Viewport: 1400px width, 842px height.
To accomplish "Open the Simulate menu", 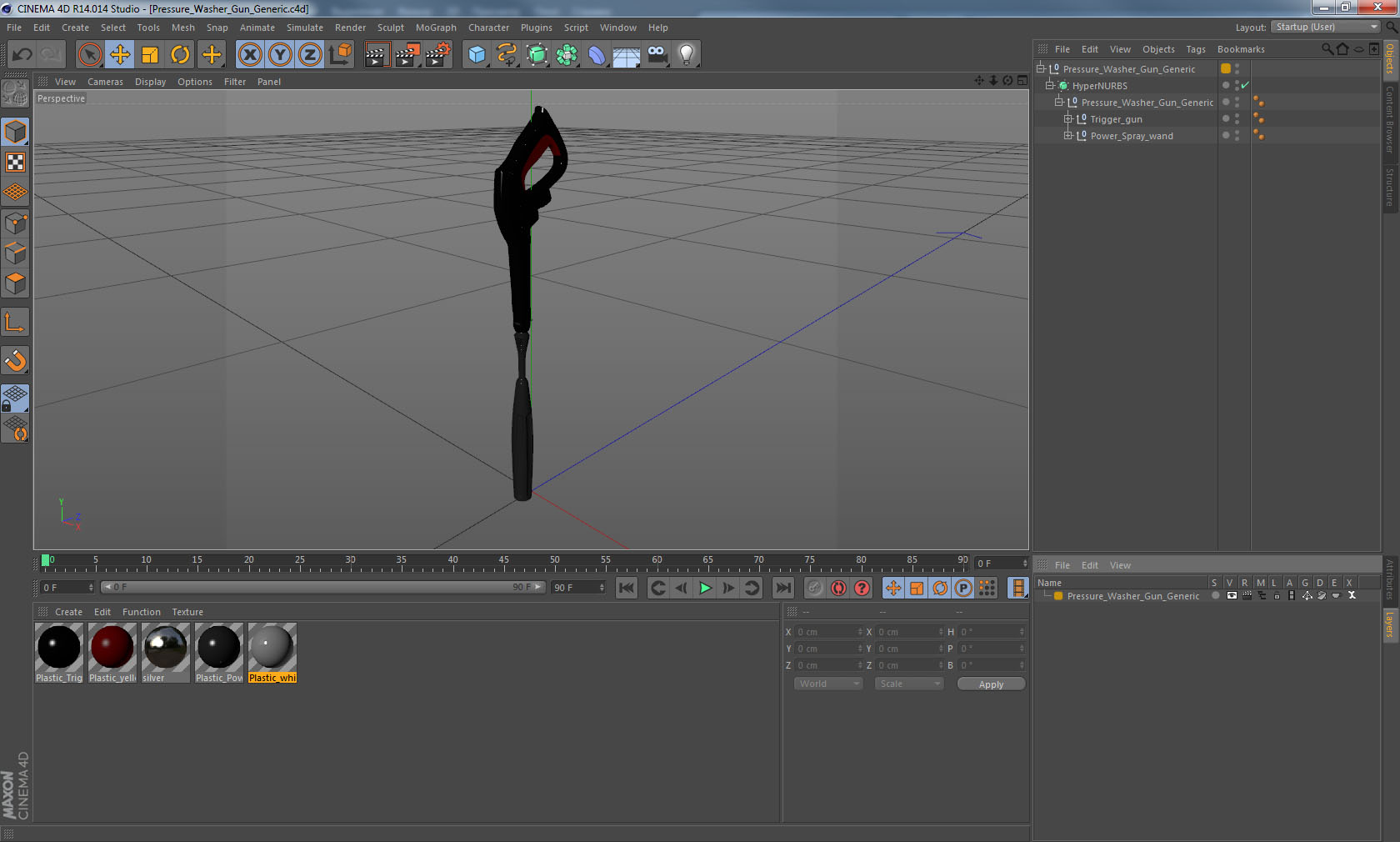I will pyautogui.click(x=305, y=28).
